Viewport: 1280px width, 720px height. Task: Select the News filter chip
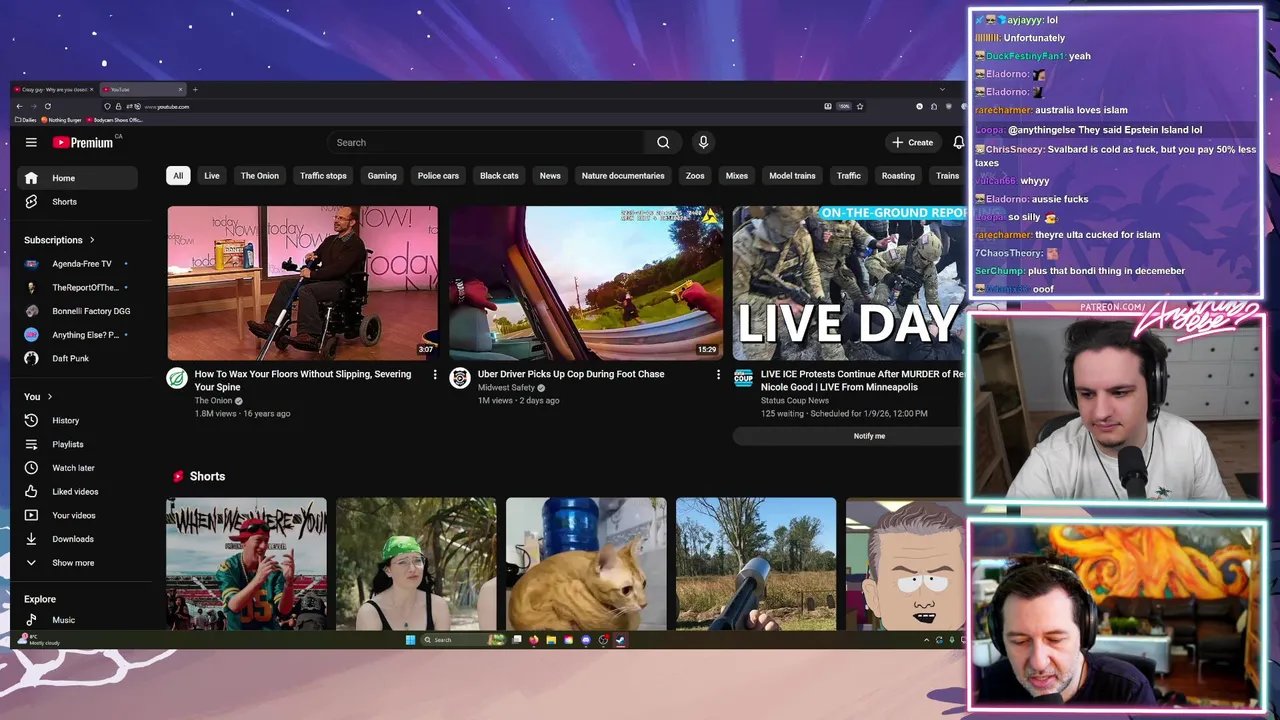[550, 176]
